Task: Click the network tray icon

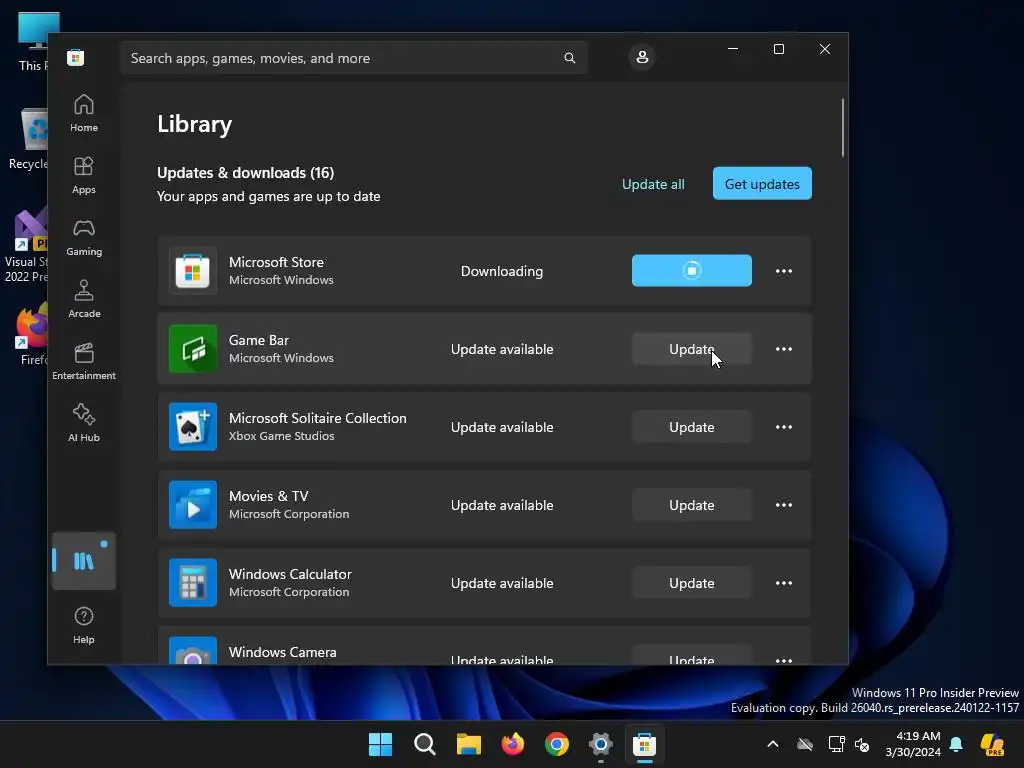Action: [836, 744]
